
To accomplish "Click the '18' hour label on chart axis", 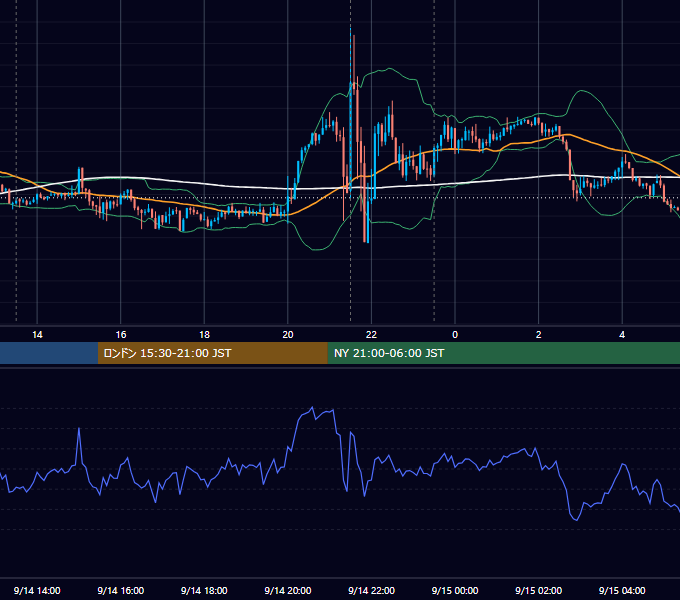I will (x=204, y=335).
